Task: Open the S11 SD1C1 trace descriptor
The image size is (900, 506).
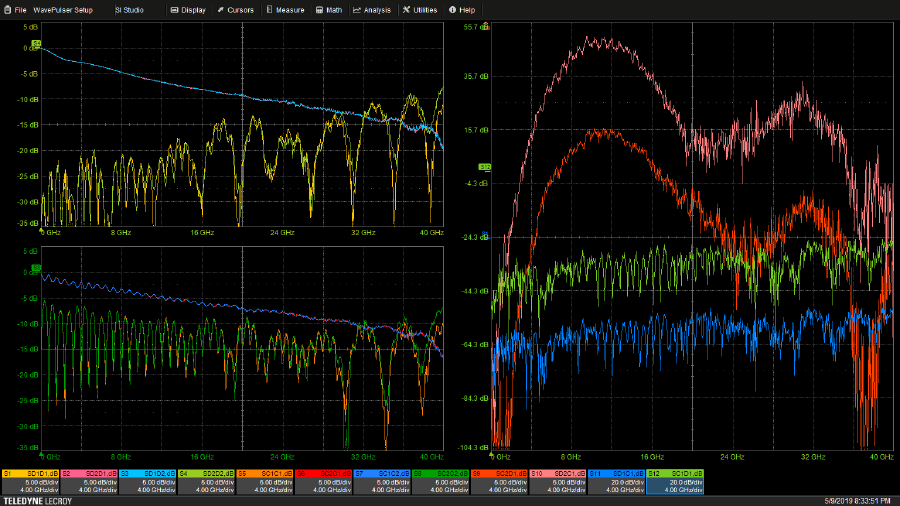Action: [x=616, y=481]
